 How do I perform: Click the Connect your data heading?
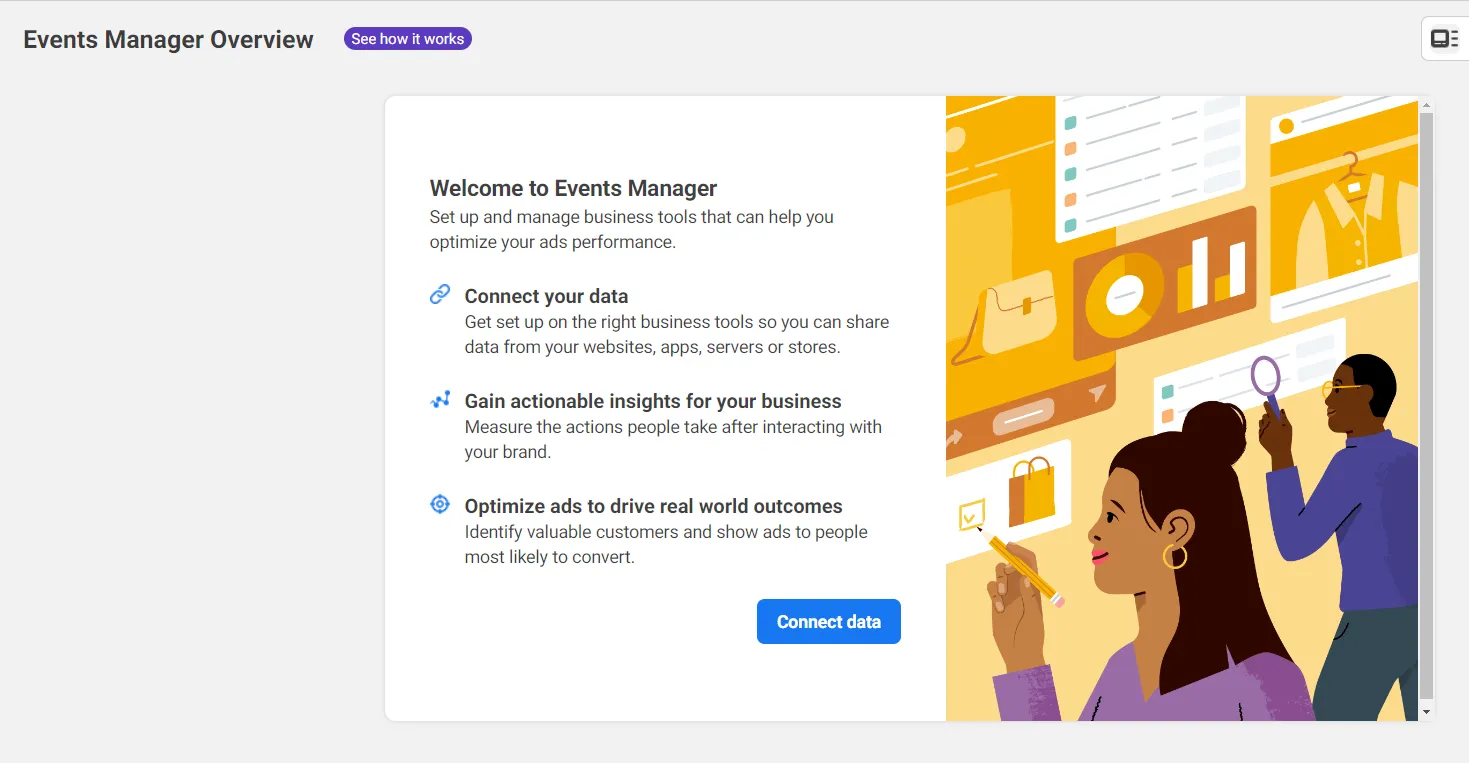tap(546, 296)
